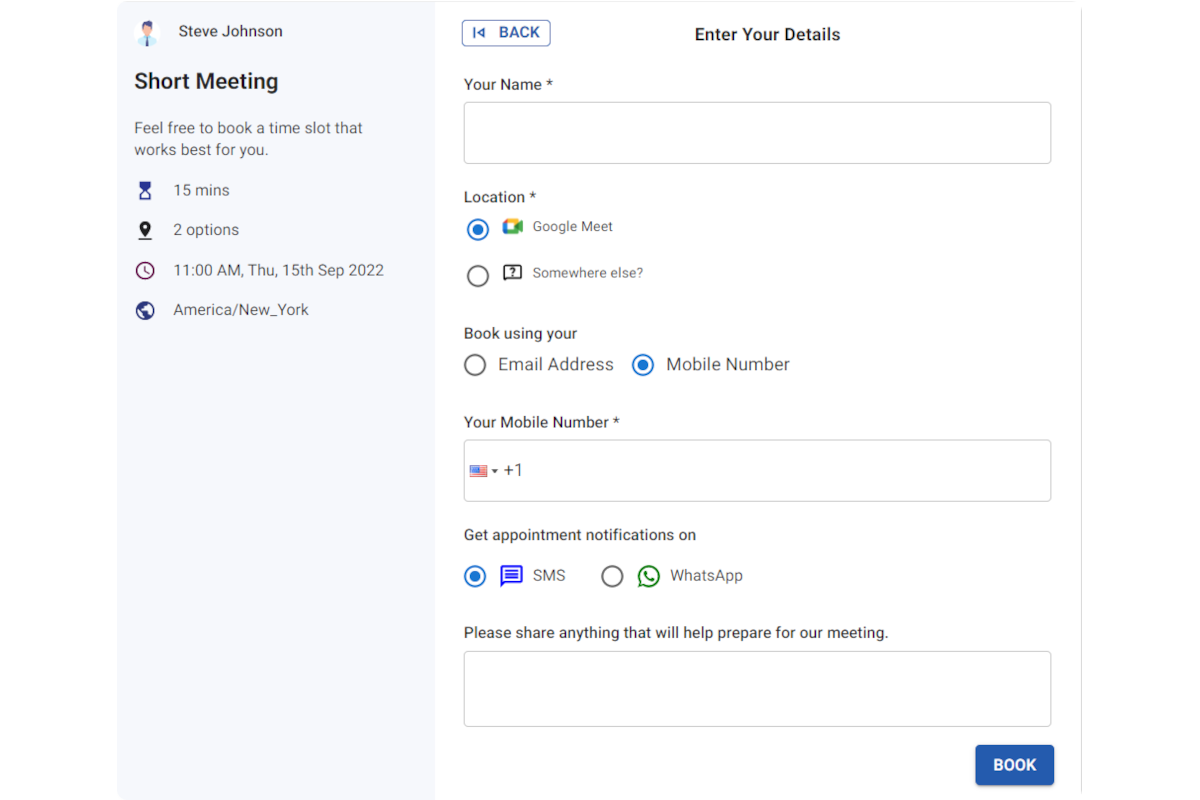Click the 'Your Mobile Number *' label

pyautogui.click(x=542, y=423)
